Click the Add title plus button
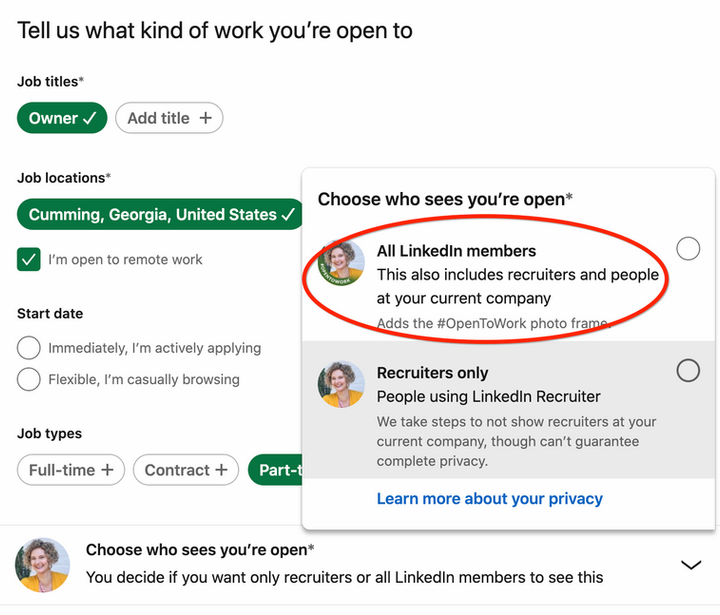 169,118
